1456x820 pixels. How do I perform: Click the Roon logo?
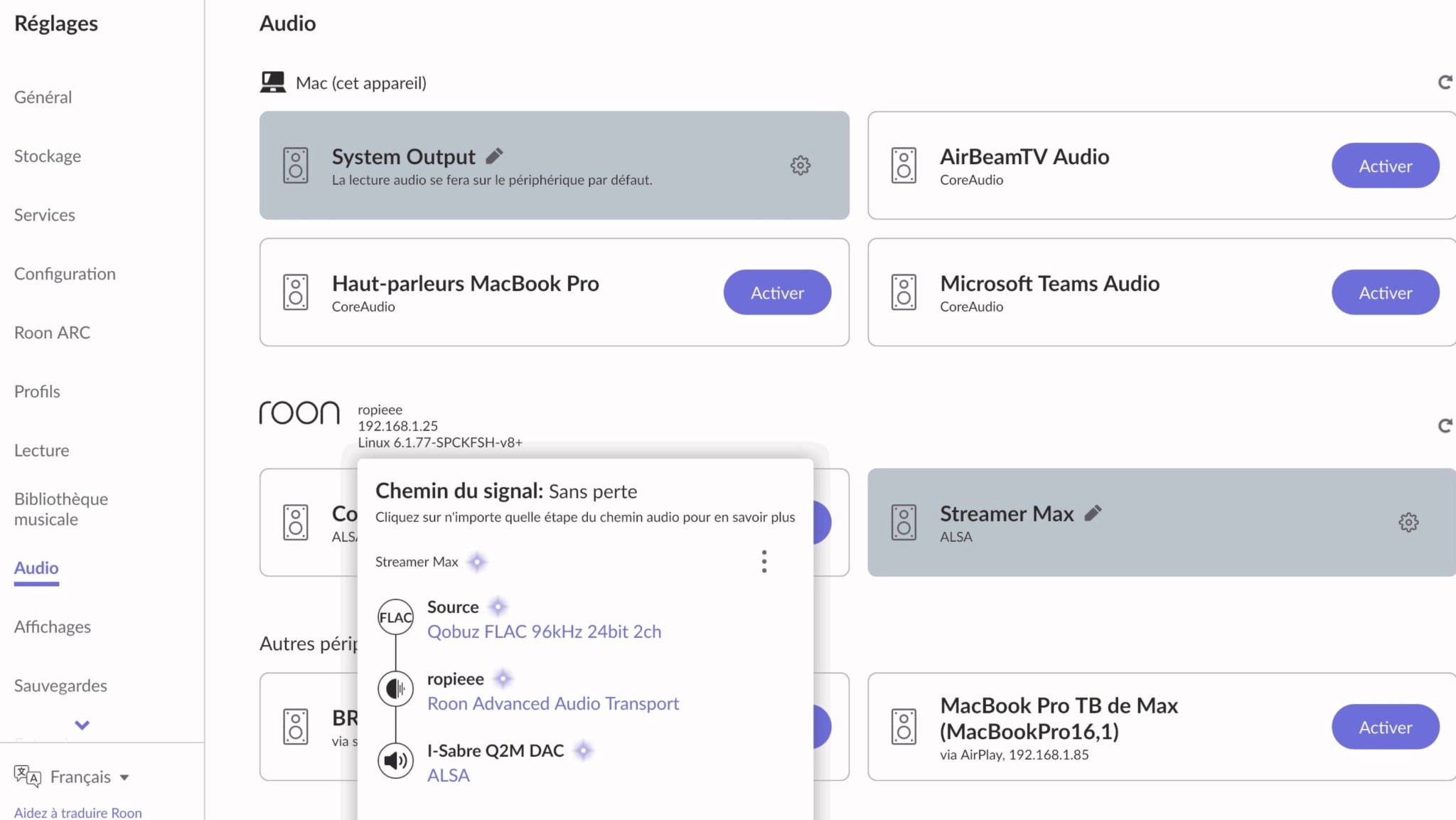299,412
